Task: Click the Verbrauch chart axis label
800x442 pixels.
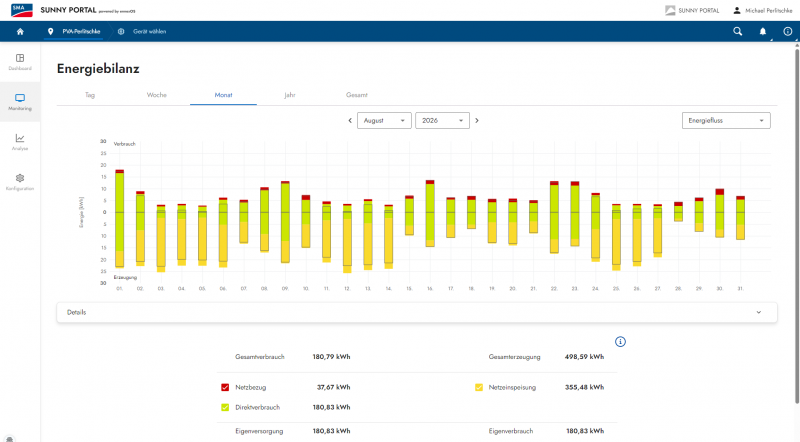Action: point(124,144)
